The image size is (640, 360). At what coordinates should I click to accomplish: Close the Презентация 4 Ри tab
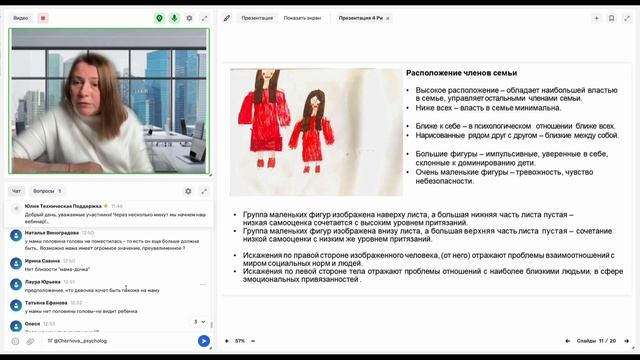pyautogui.click(x=388, y=18)
